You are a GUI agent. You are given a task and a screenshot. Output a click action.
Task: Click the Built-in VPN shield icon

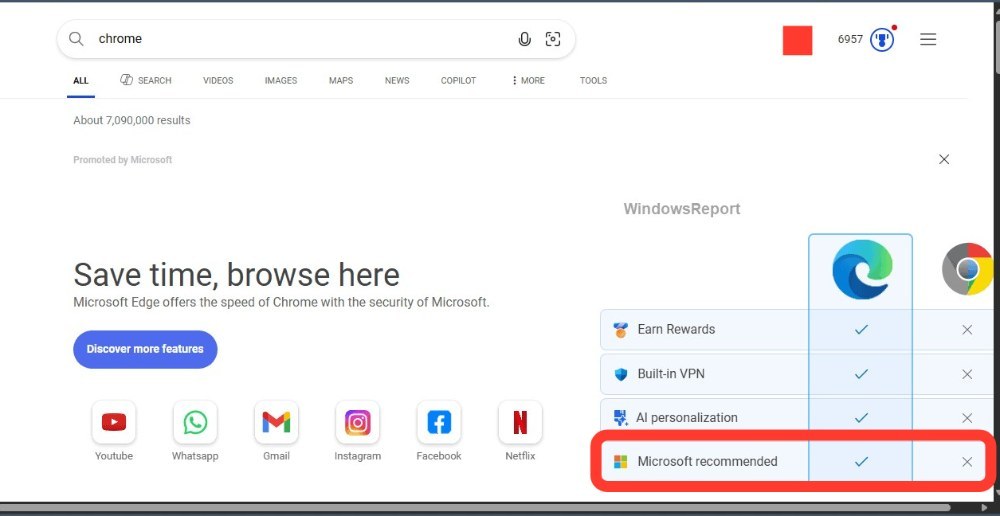tap(621, 374)
